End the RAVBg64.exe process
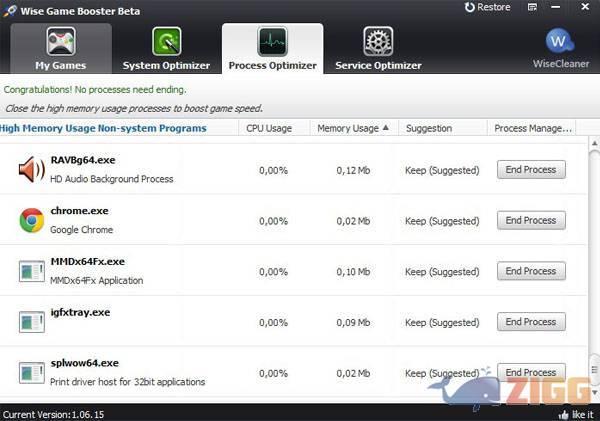The image size is (600, 421). (x=531, y=170)
